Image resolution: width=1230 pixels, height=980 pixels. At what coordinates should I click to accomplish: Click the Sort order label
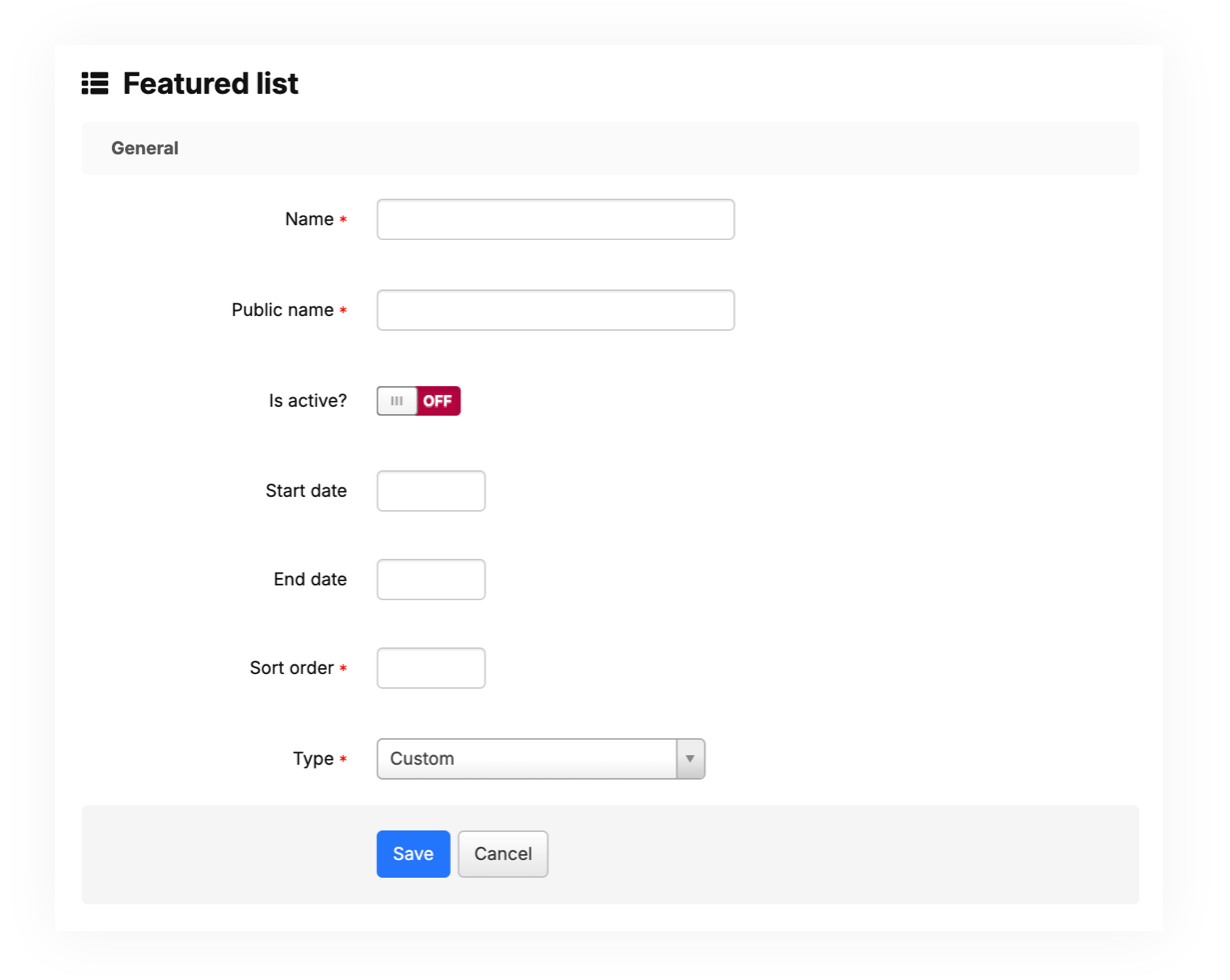click(291, 668)
